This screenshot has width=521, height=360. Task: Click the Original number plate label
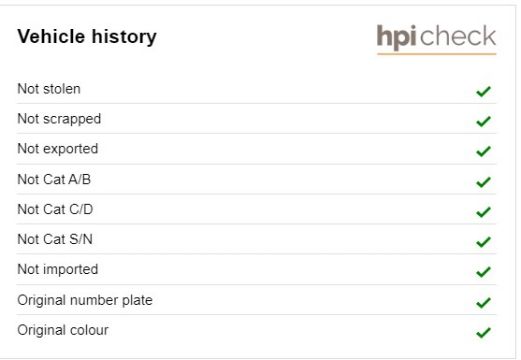click(x=85, y=300)
